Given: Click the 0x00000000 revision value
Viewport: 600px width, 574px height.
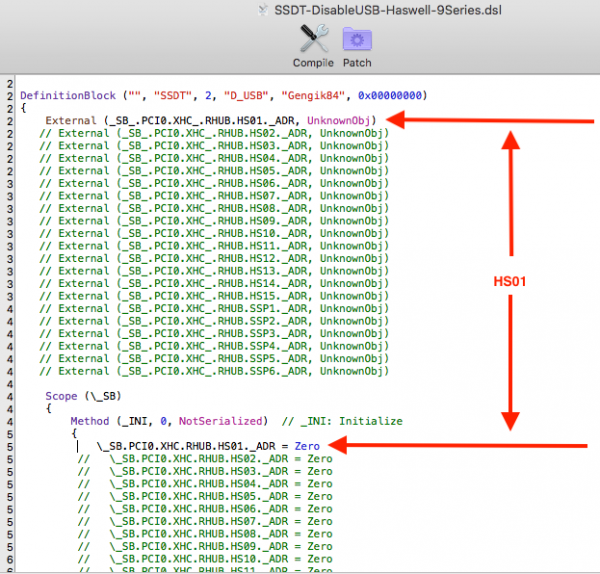Looking at the screenshot, I should [390, 96].
